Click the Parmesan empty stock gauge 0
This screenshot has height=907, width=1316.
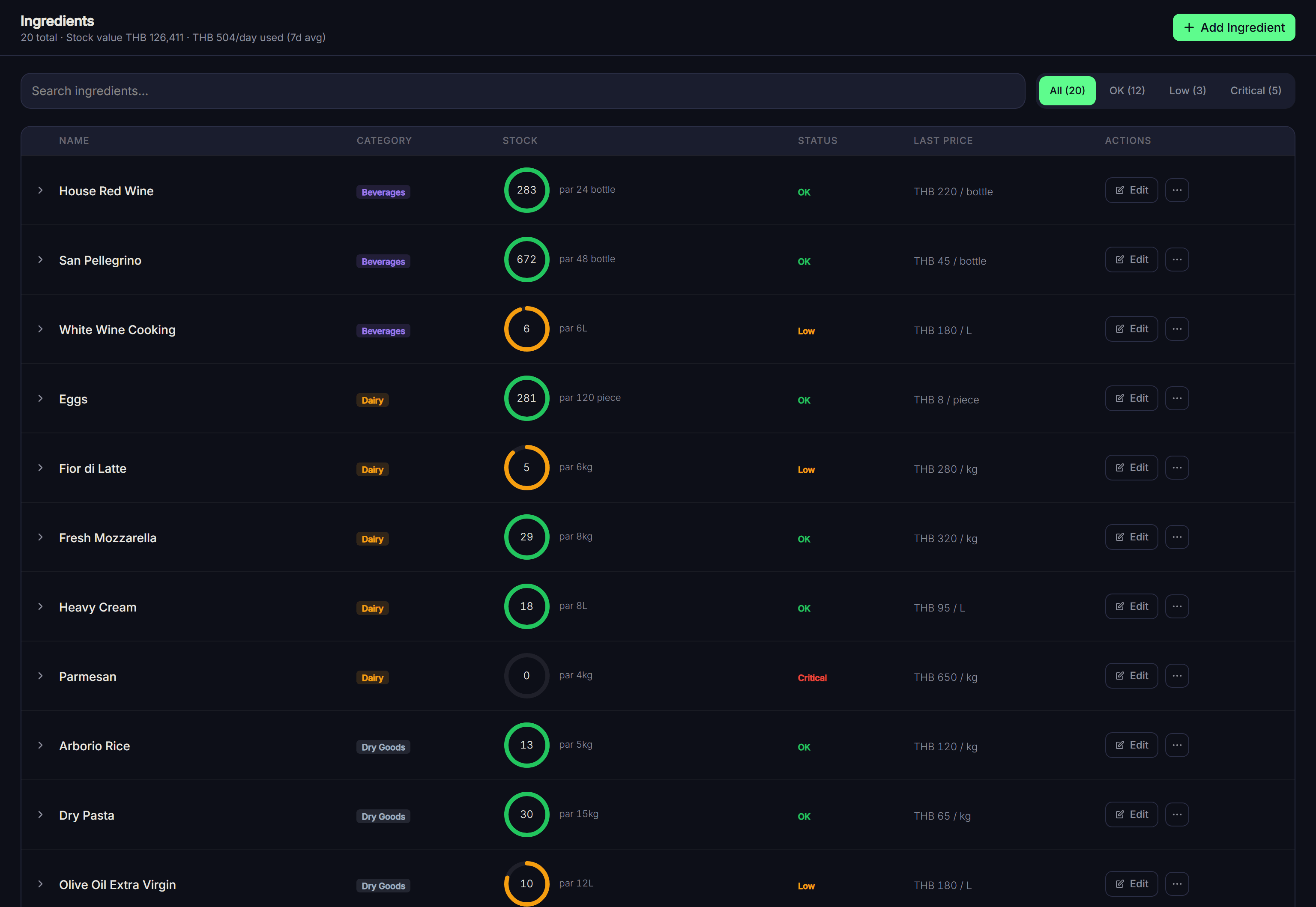point(526,676)
